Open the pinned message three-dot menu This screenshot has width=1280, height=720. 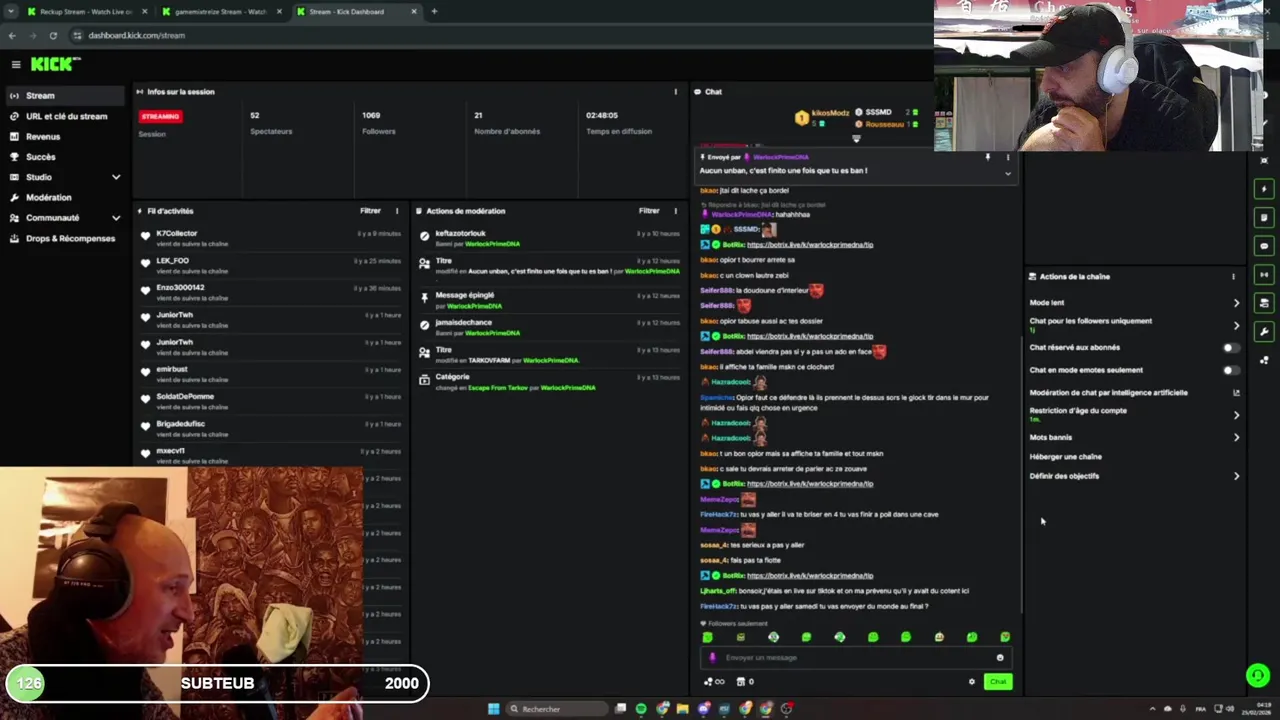pyautogui.click(x=1008, y=157)
